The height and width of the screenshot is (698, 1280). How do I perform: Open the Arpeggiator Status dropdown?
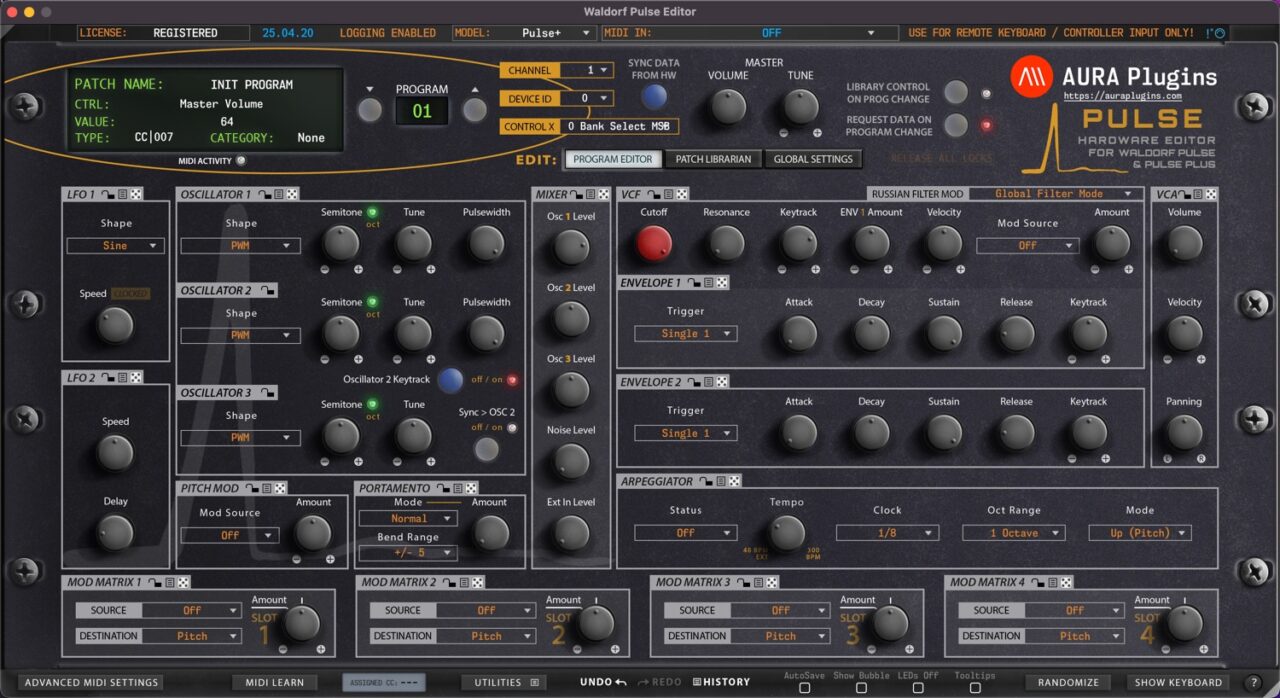click(x=686, y=533)
